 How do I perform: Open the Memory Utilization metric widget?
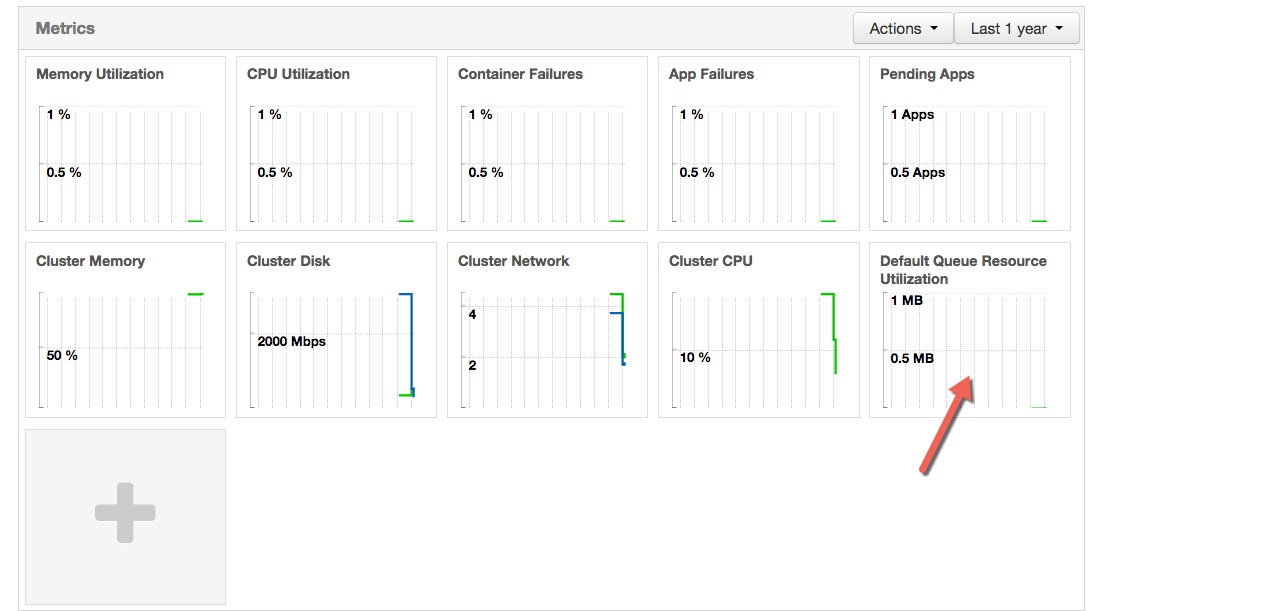(124, 142)
